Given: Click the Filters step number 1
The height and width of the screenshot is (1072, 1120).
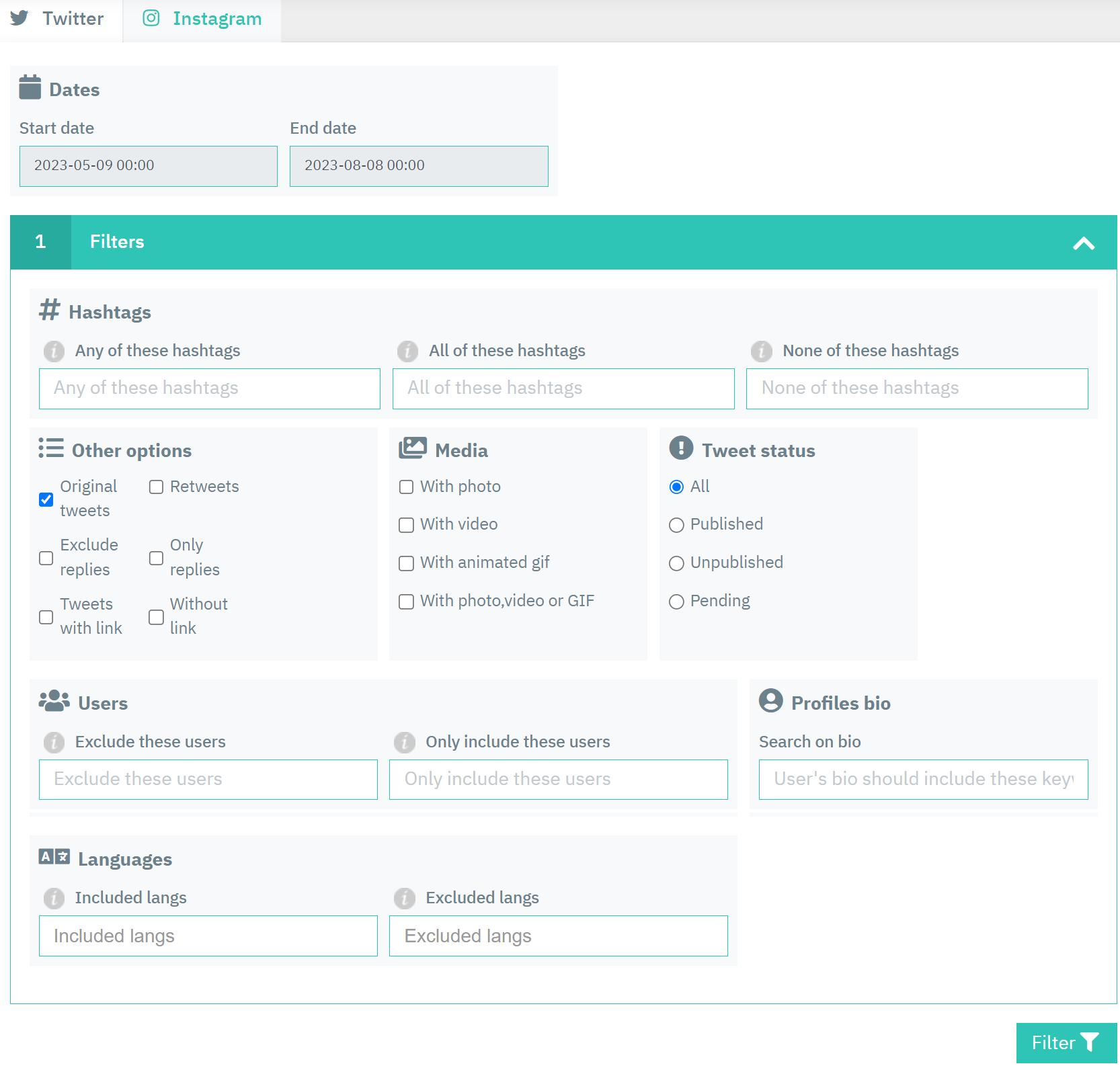Looking at the screenshot, I should pyautogui.click(x=40, y=242).
